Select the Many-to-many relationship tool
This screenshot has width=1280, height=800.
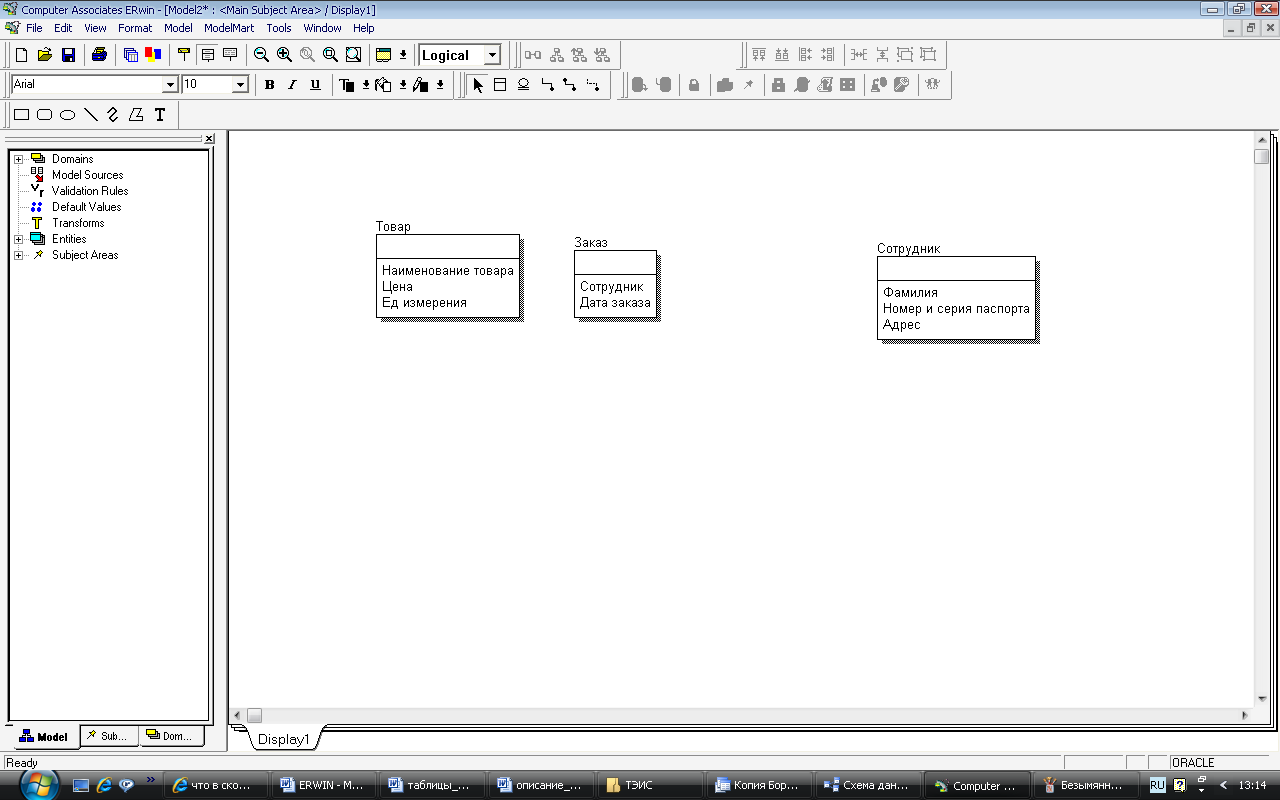pos(570,85)
